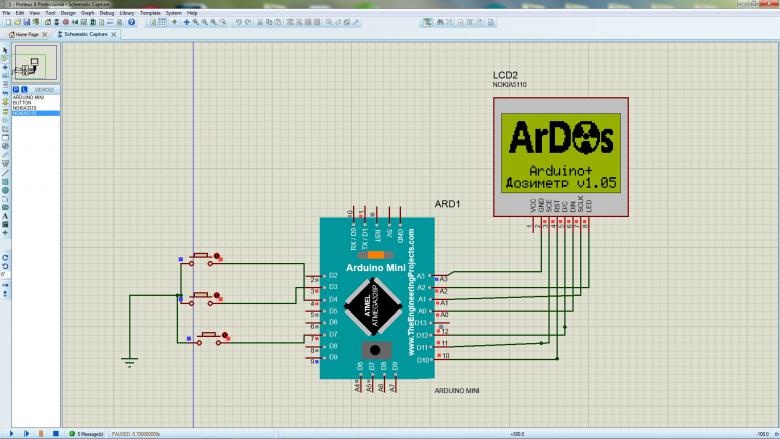Screen dimensions: 780x439
Task: Click the New Project toolbar icon
Action: (8, 22)
